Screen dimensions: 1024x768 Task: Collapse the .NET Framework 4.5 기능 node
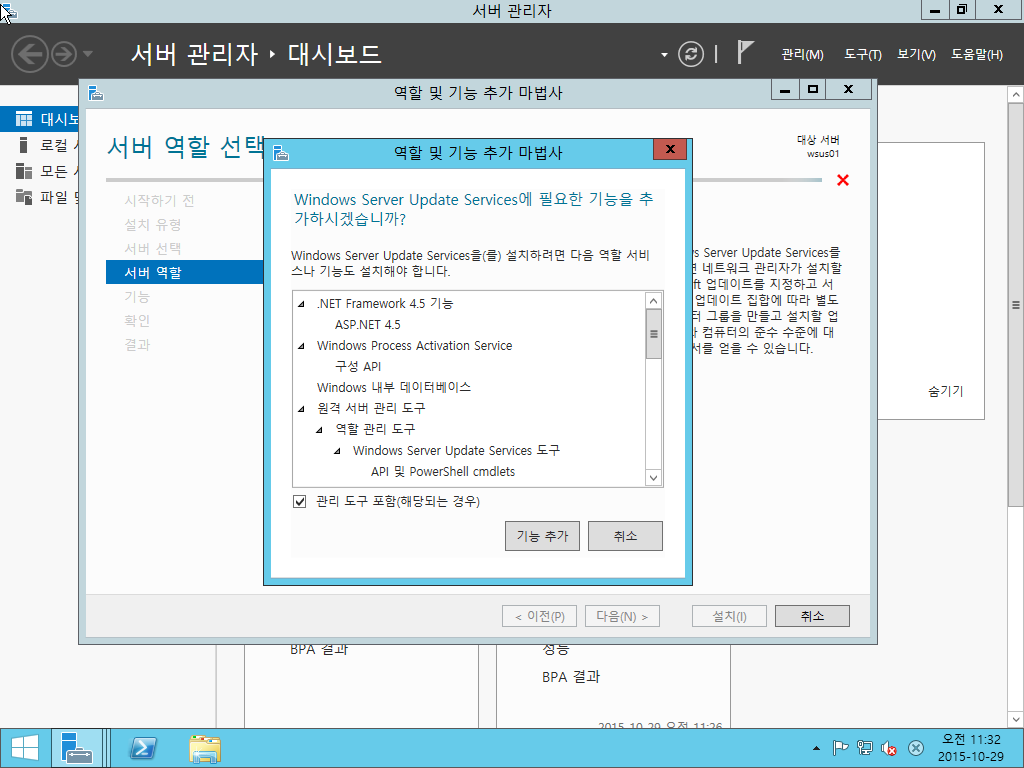click(301, 304)
